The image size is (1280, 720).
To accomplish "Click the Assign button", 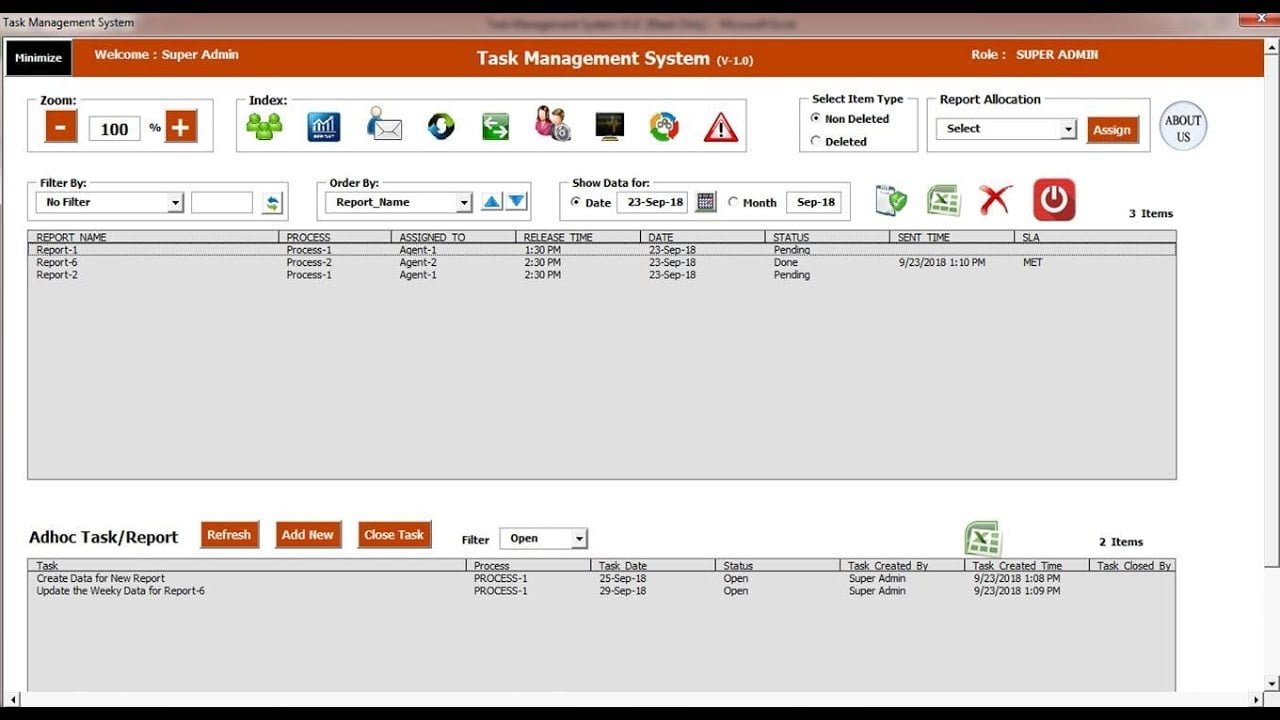I will (x=1112, y=130).
